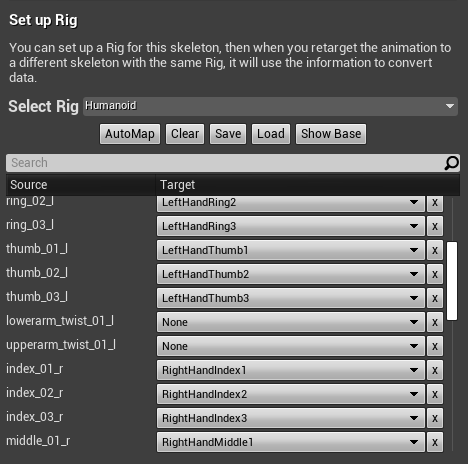Clear index_01_r mapping with X button
Image resolution: width=468 pixels, height=464 pixels.
click(435, 370)
